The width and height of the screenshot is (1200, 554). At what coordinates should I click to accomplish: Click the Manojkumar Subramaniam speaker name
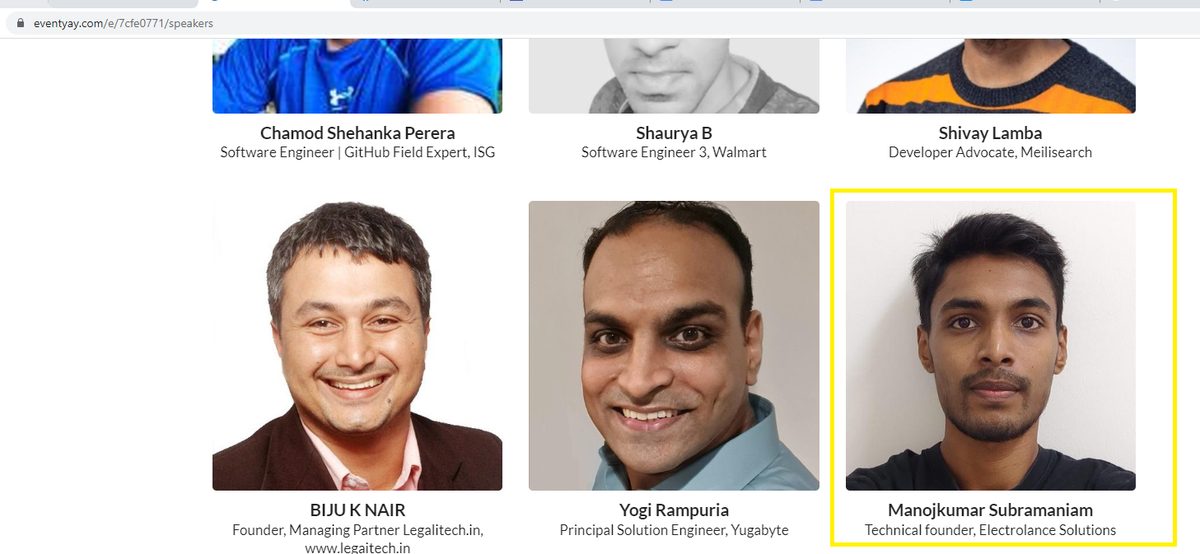(991, 510)
